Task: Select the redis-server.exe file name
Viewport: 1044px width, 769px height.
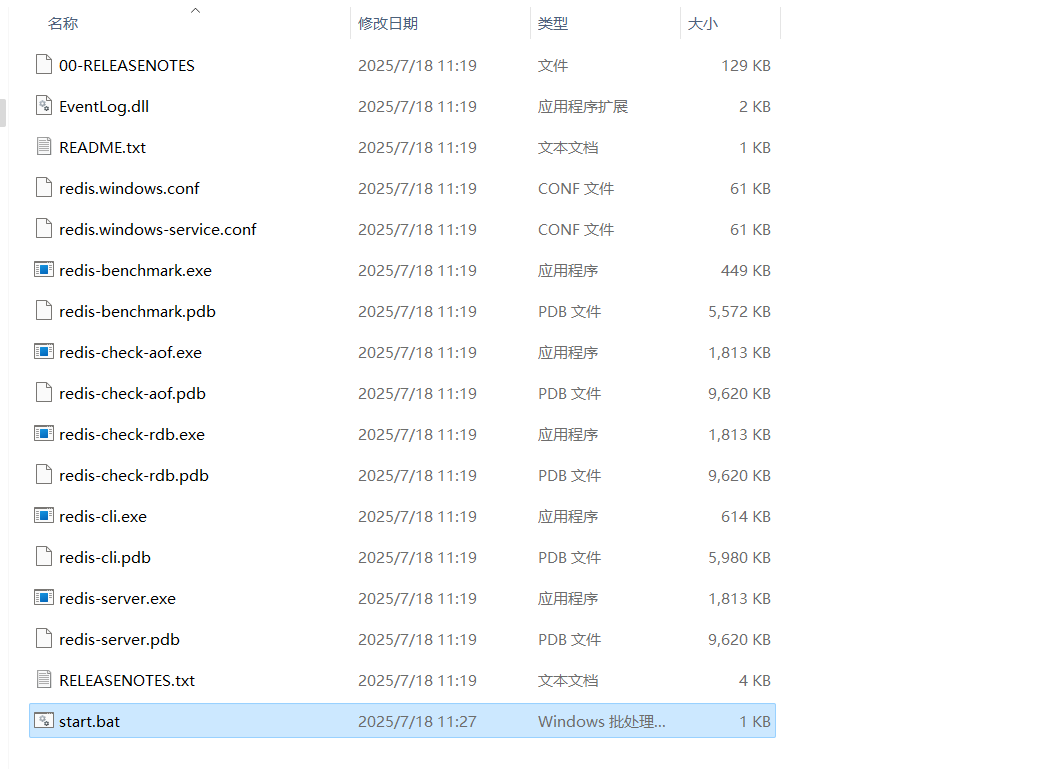Action: (117, 599)
